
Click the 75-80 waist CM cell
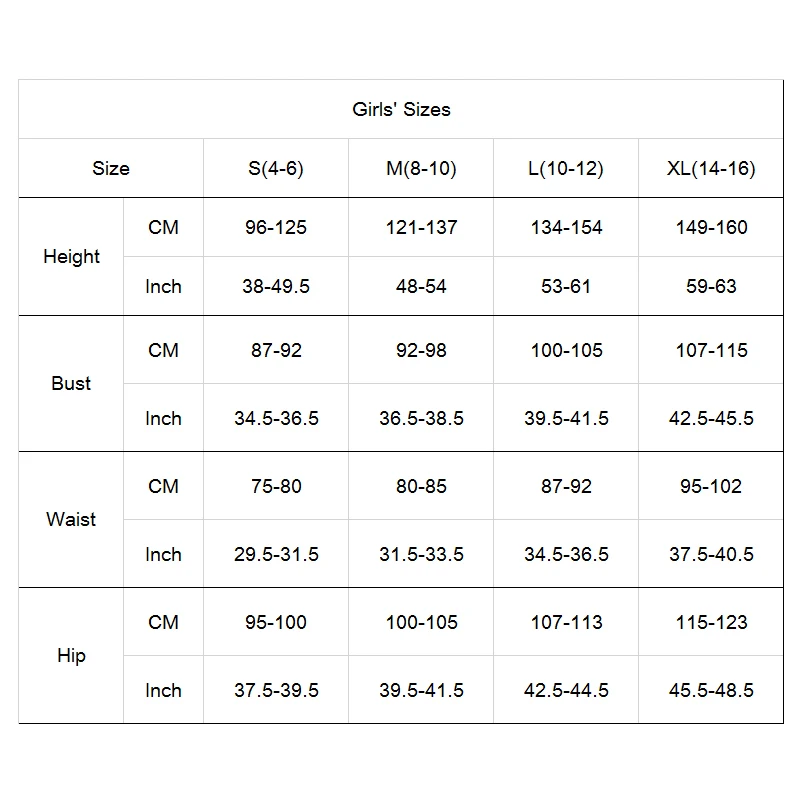[x=276, y=486]
